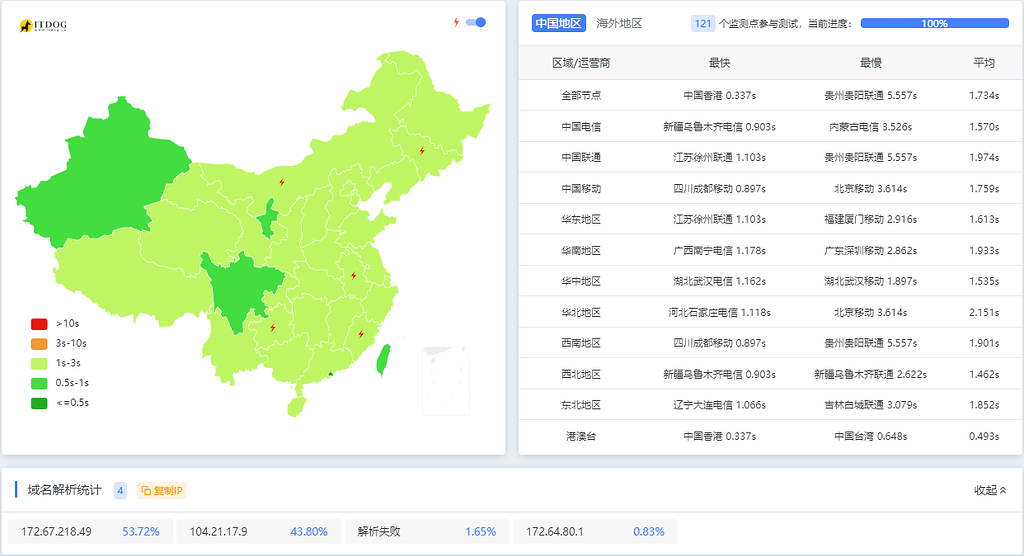Screen dimensions: 1024x556
Task: Sort by 最慢 column header
Action: (x=871, y=63)
